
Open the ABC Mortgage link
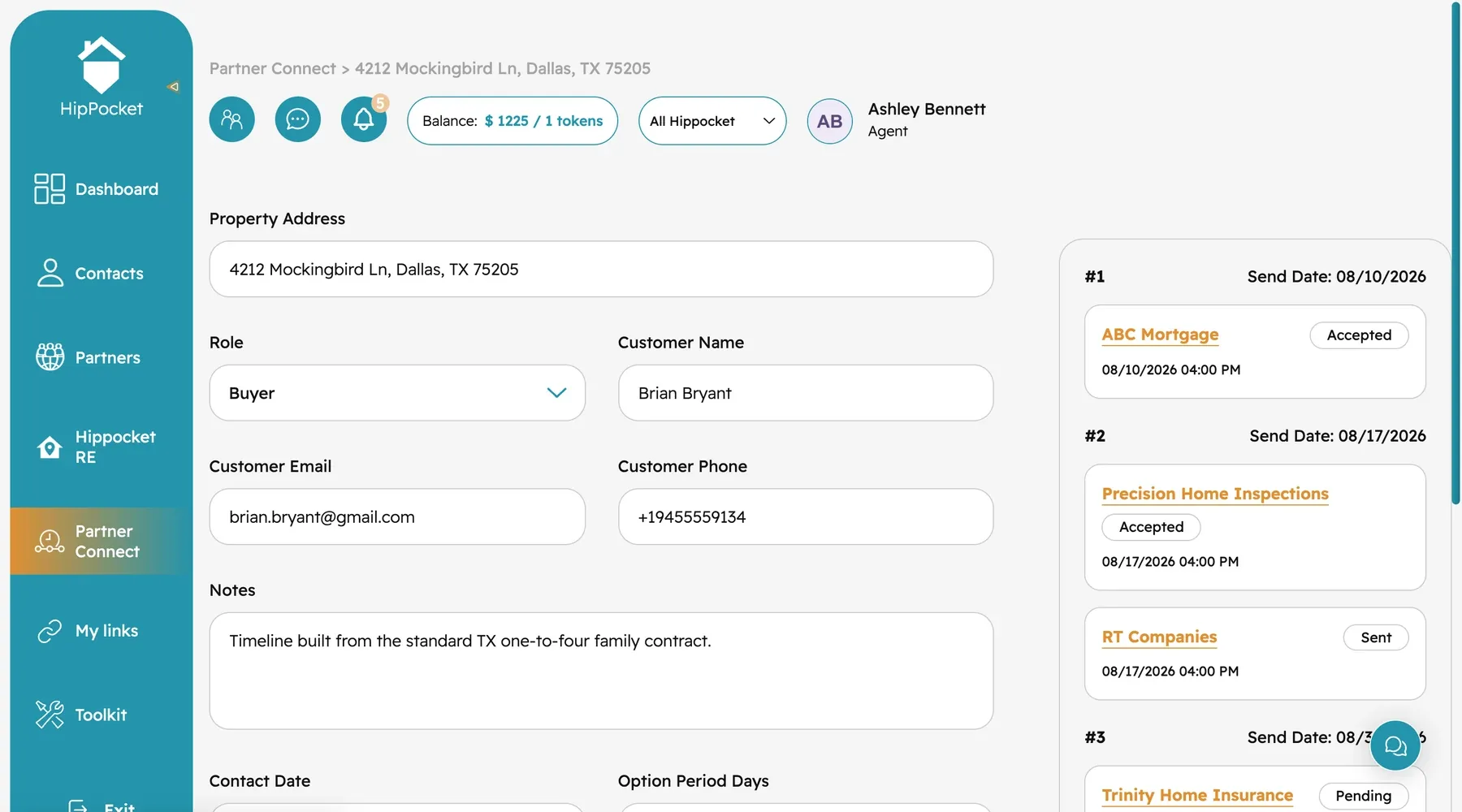pos(1160,335)
